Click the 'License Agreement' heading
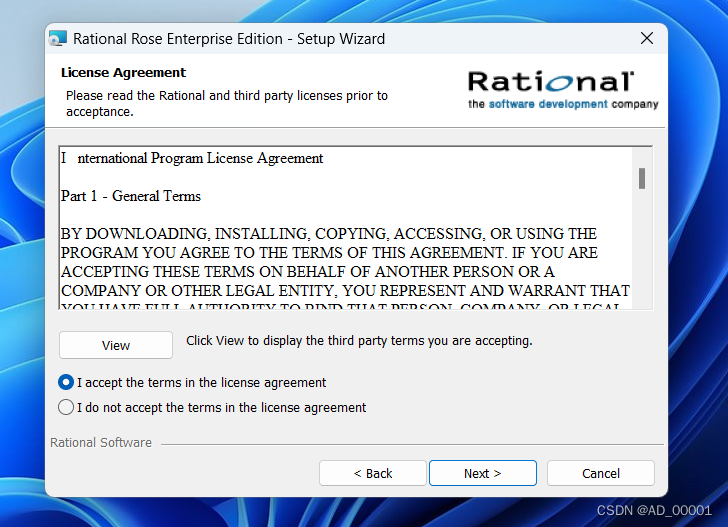Viewport: 728px width, 527px height. [x=123, y=72]
